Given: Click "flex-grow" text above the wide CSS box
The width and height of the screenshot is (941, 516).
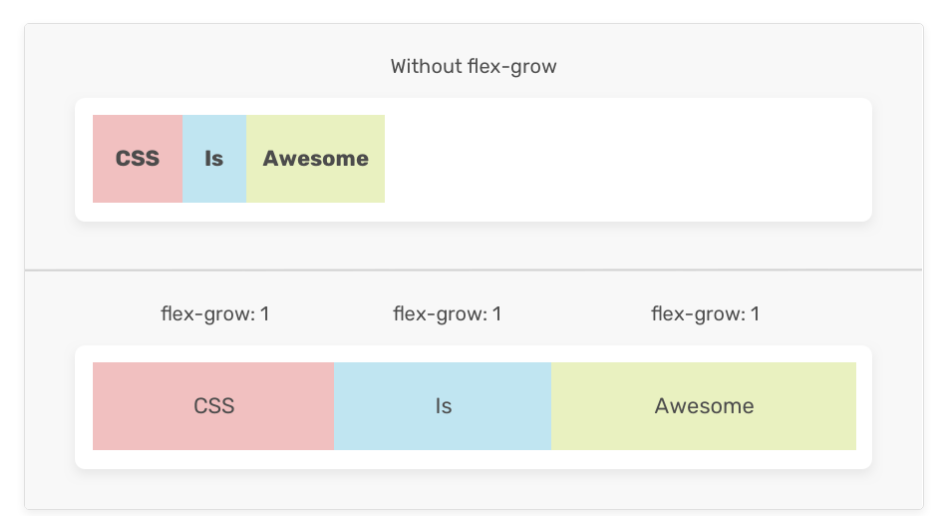Looking at the screenshot, I should [x=206, y=315].
